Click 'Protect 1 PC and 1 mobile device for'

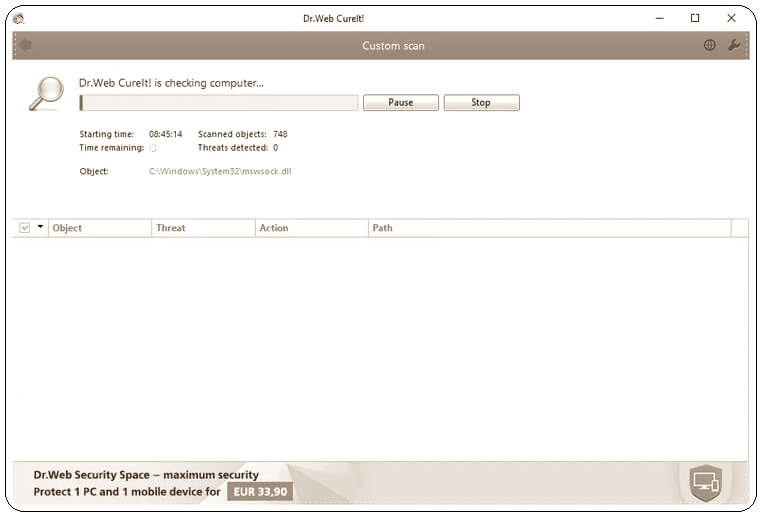point(127,492)
